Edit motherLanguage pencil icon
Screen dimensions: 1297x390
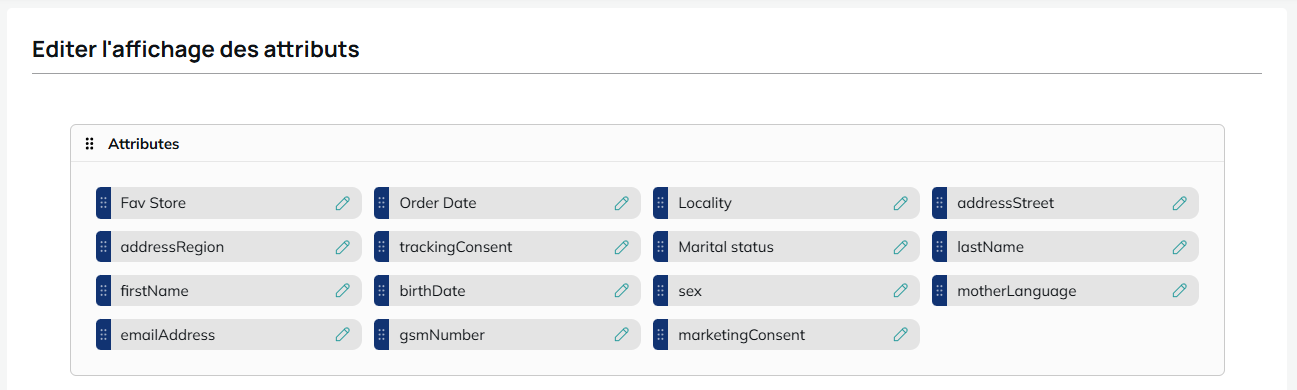pos(1180,291)
